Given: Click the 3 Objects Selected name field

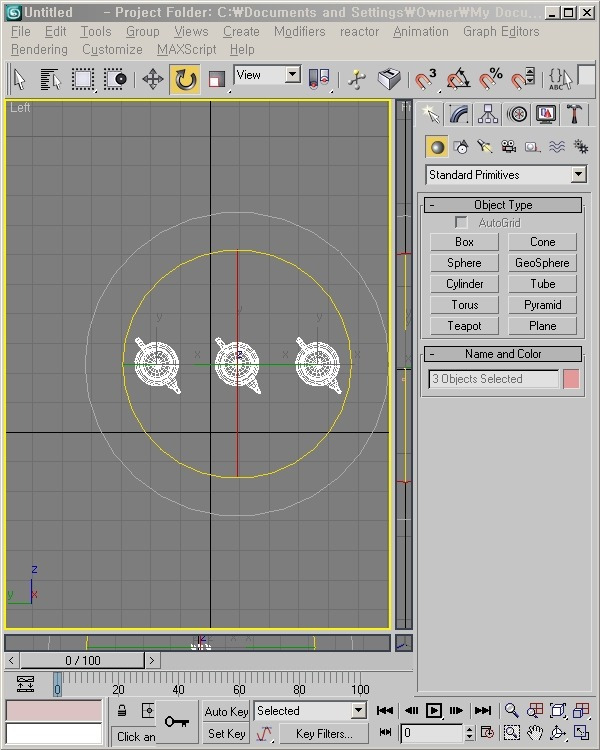Looking at the screenshot, I should click(x=493, y=379).
